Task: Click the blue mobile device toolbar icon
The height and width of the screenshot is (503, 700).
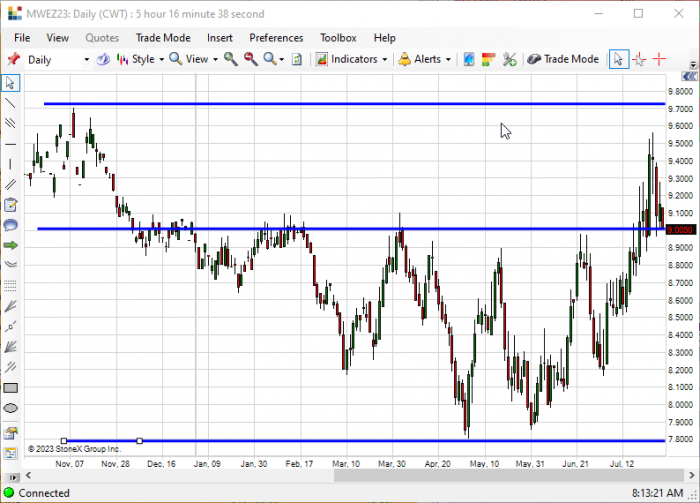Action: pos(469,59)
